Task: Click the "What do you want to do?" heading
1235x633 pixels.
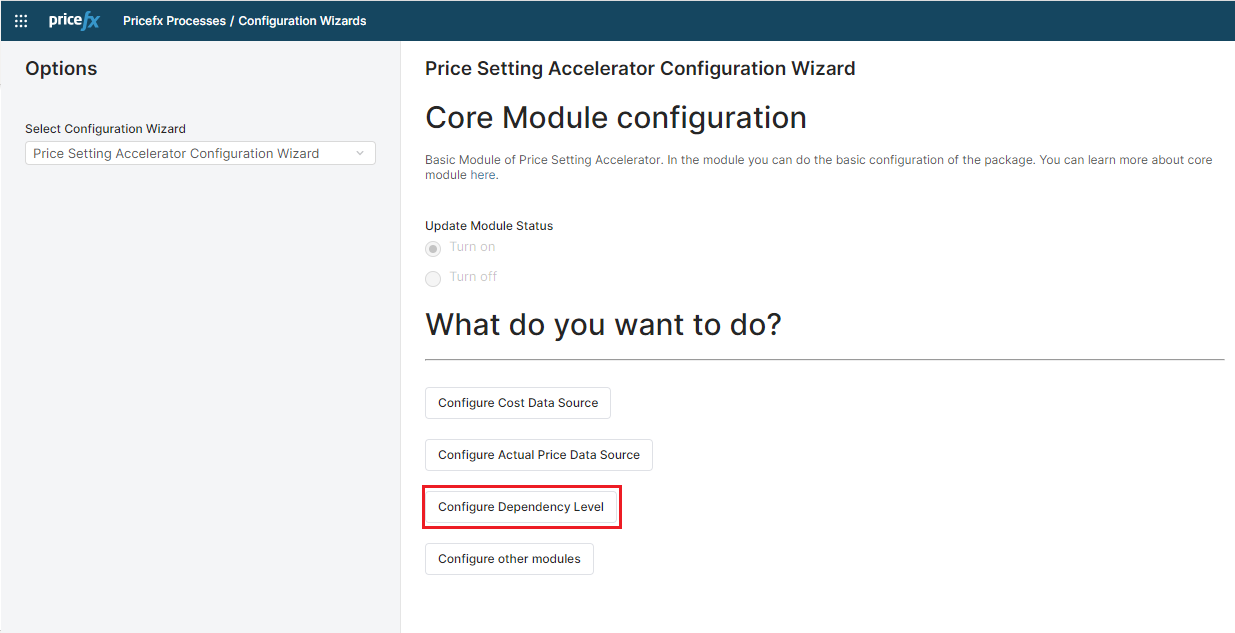Action: pyautogui.click(x=602, y=324)
